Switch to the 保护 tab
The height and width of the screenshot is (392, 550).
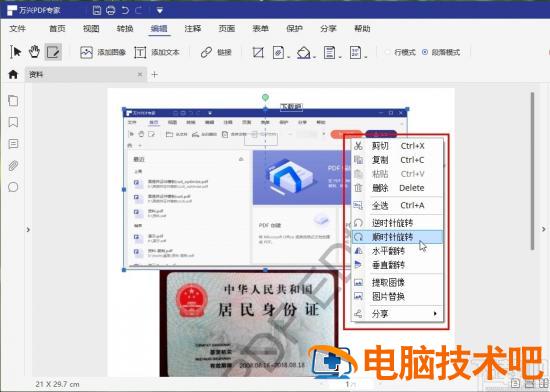tap(294, 28)
